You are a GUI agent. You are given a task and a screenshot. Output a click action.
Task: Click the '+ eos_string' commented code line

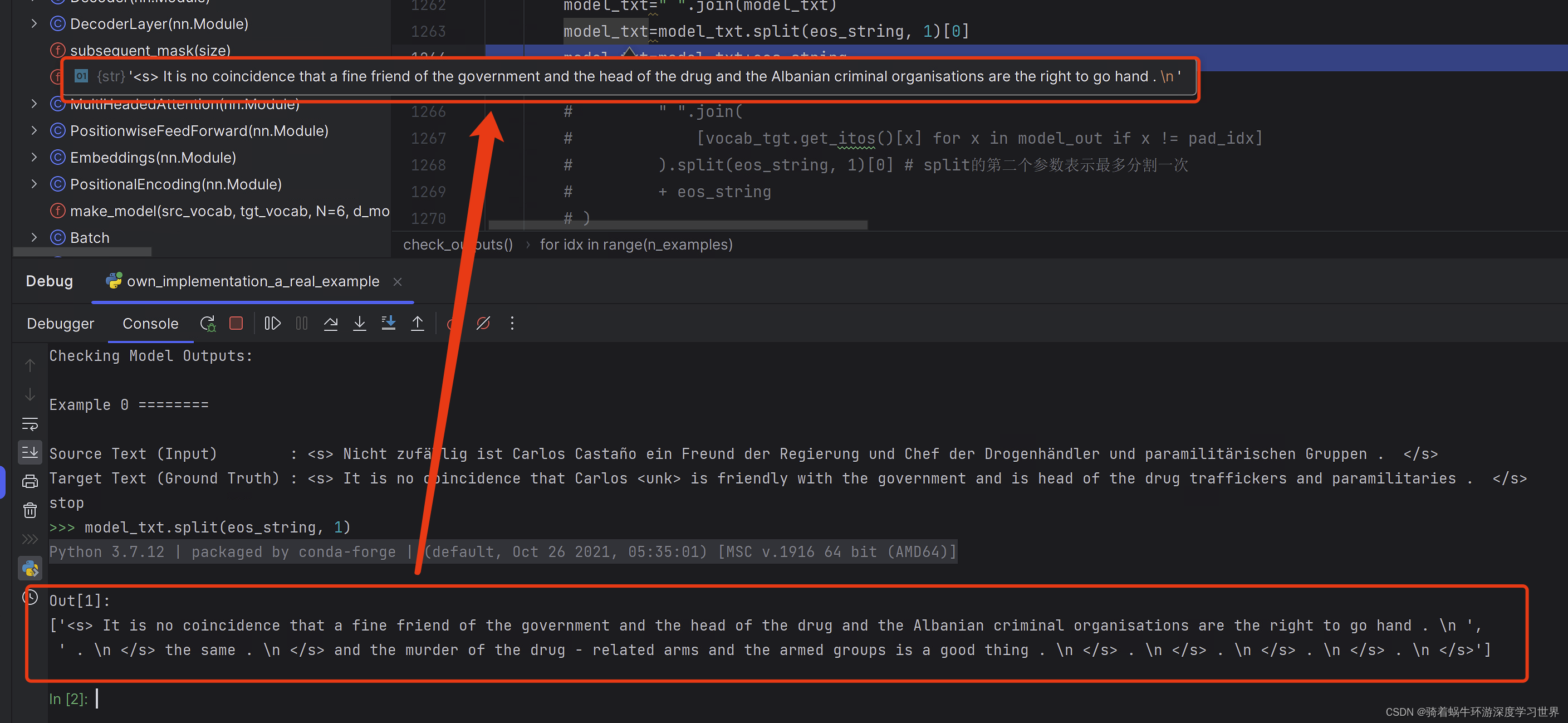pyautogui.click(x=714, y=192)
